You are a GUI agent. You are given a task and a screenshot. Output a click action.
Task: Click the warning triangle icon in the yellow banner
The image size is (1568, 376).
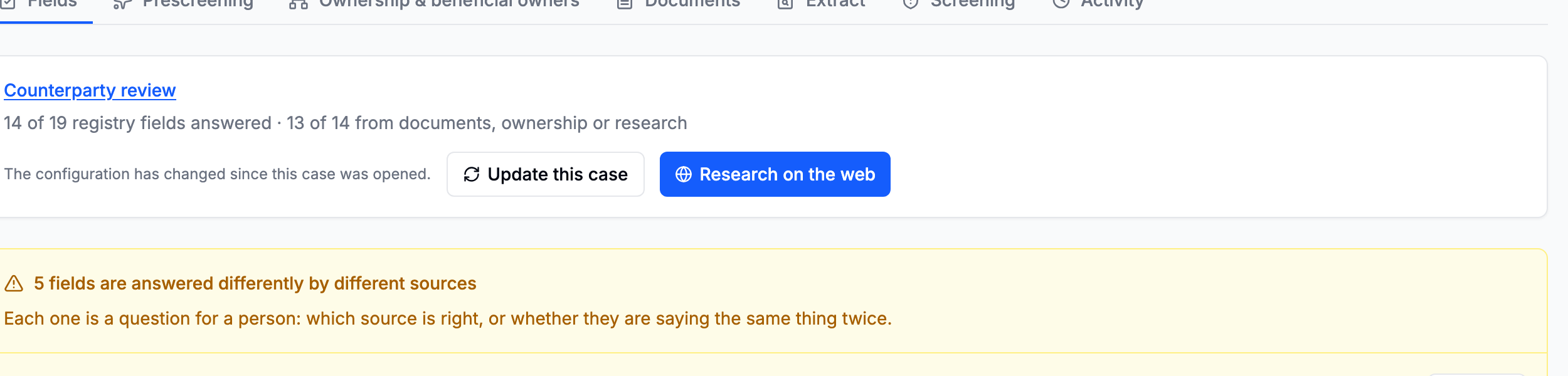pyautogui.click(x=14, y=284)
